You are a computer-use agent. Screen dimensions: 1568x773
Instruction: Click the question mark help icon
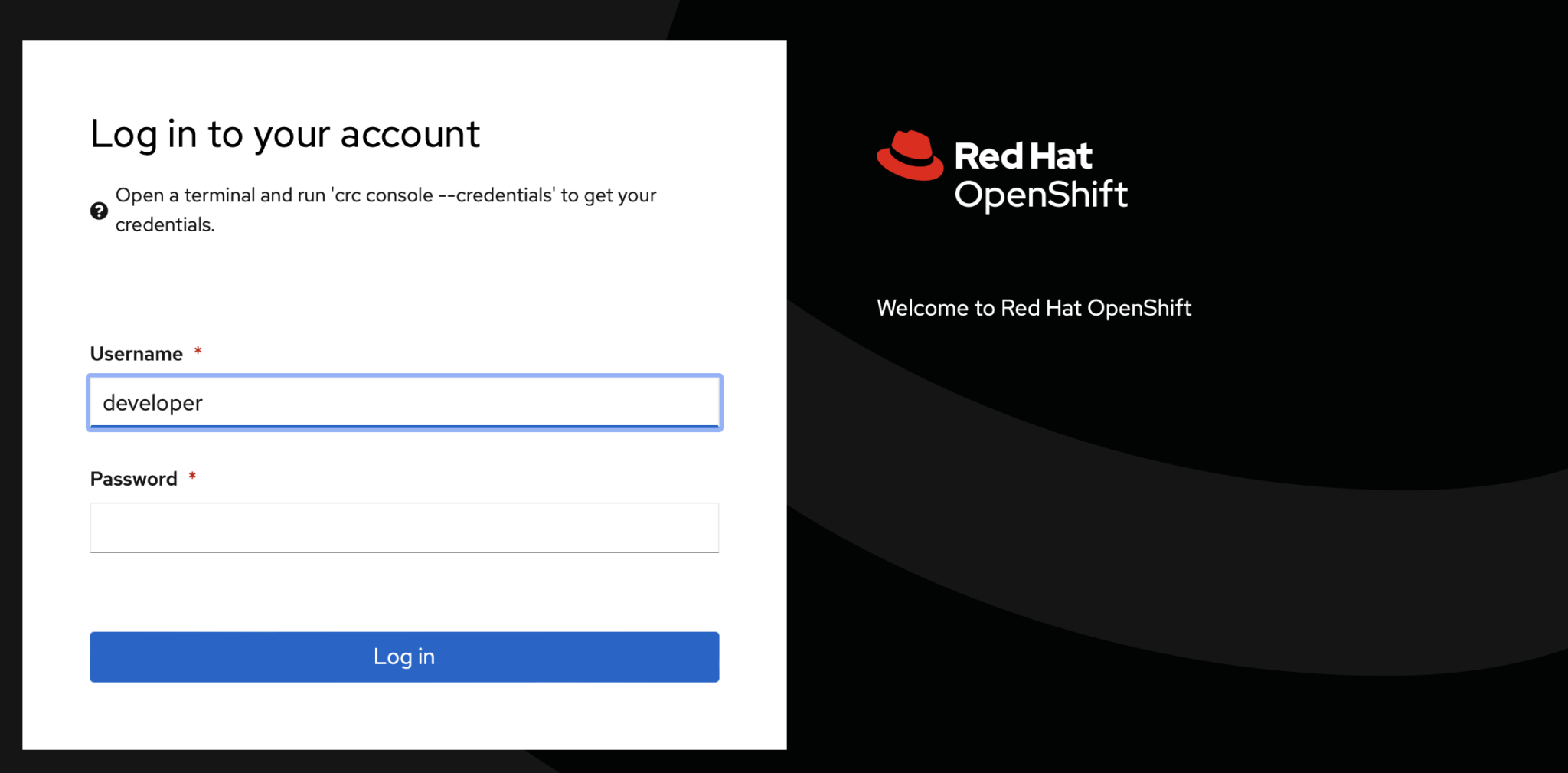click(99, 211)
